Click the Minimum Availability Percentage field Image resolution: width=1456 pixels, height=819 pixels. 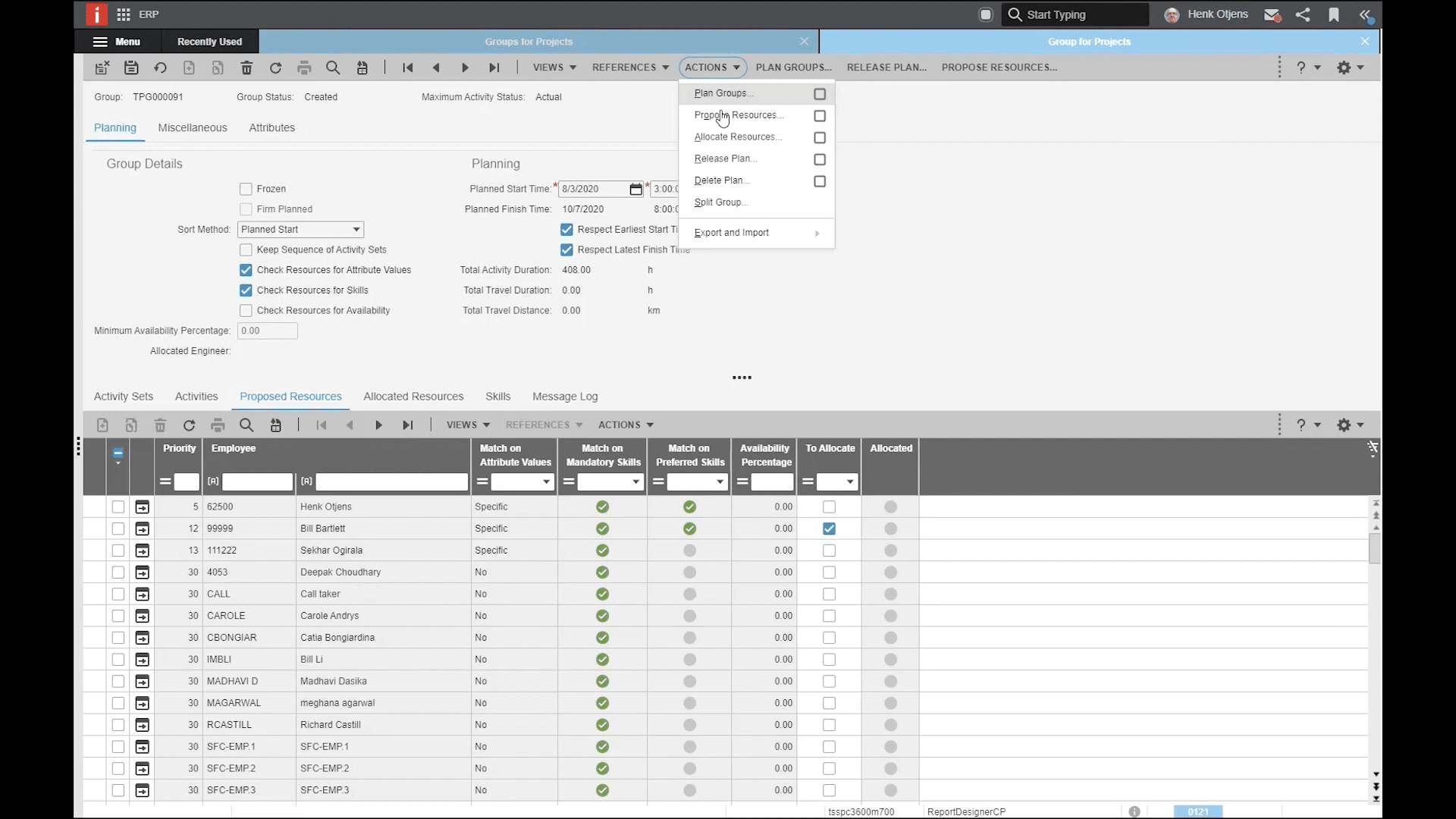[x=267, y=331]
